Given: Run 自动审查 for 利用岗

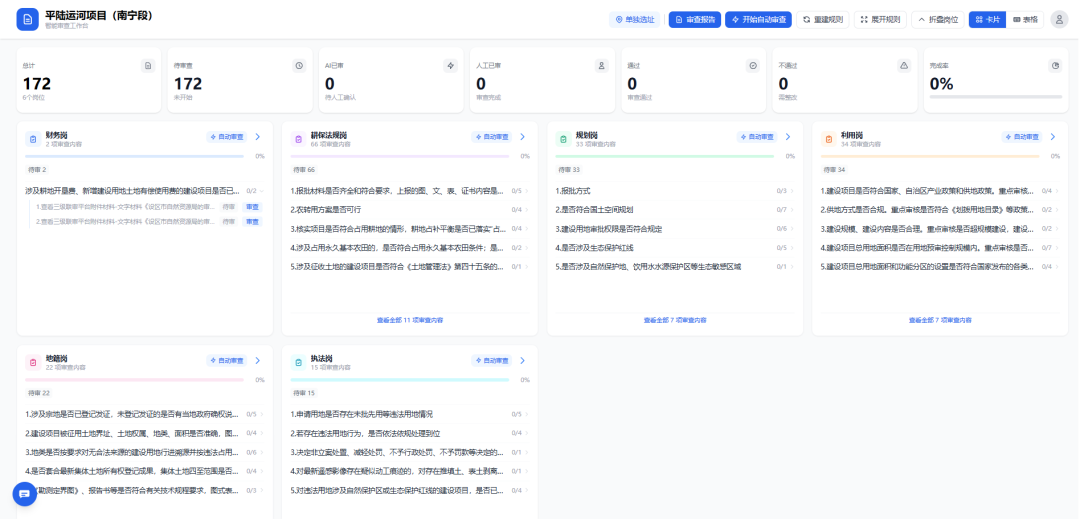Looking at the screenshot, I should click(x=1022, y=137).
